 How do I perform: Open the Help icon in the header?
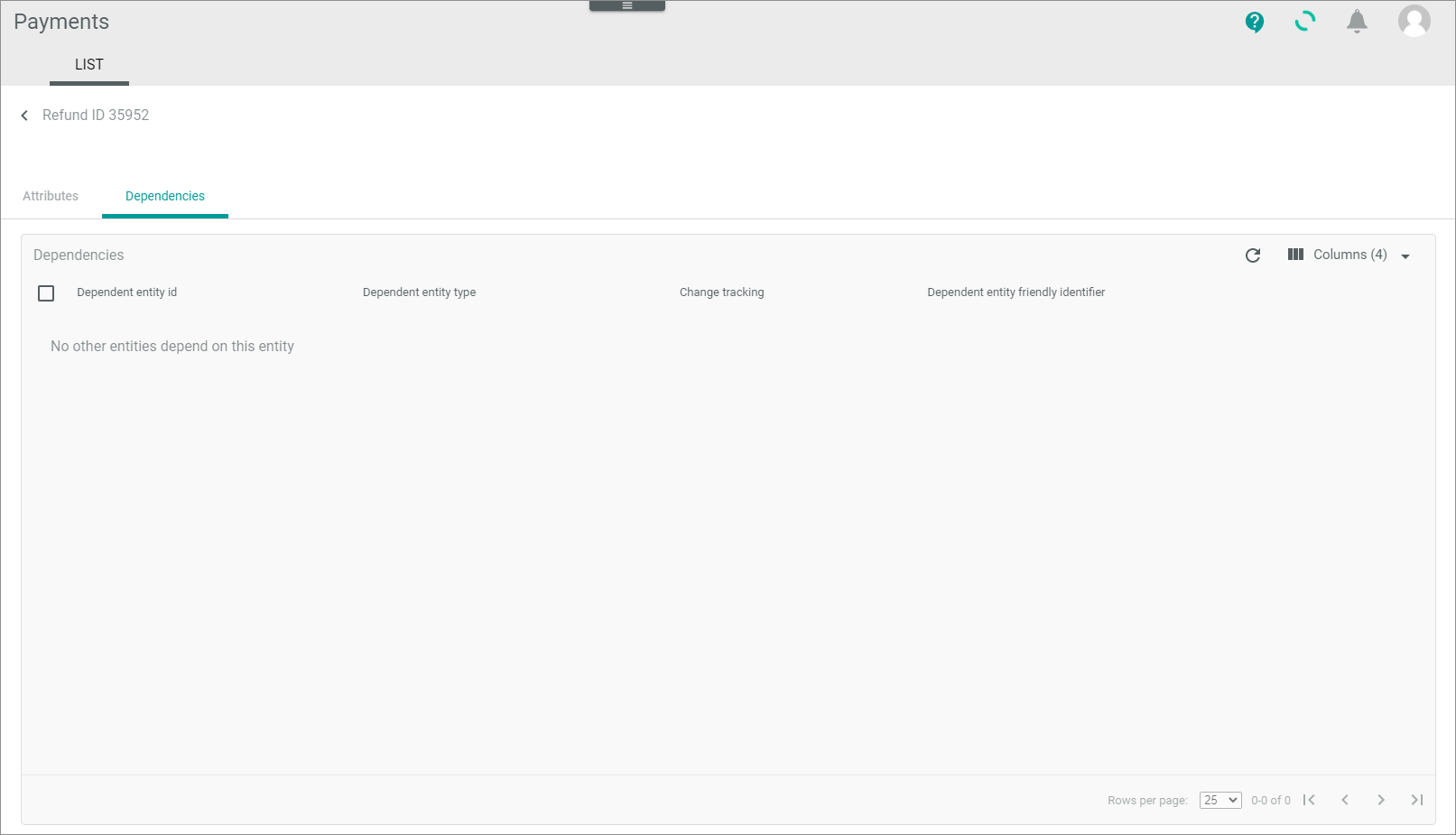pos(1254,22)
